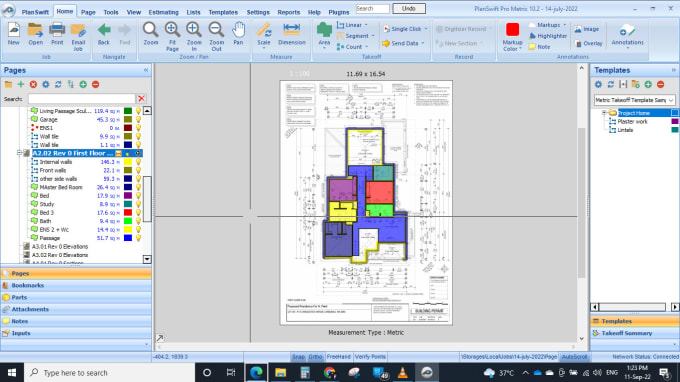This screenshot has height=382, width=680.
Task: Click the green color swatch for Bath
Action: (128, 221)
